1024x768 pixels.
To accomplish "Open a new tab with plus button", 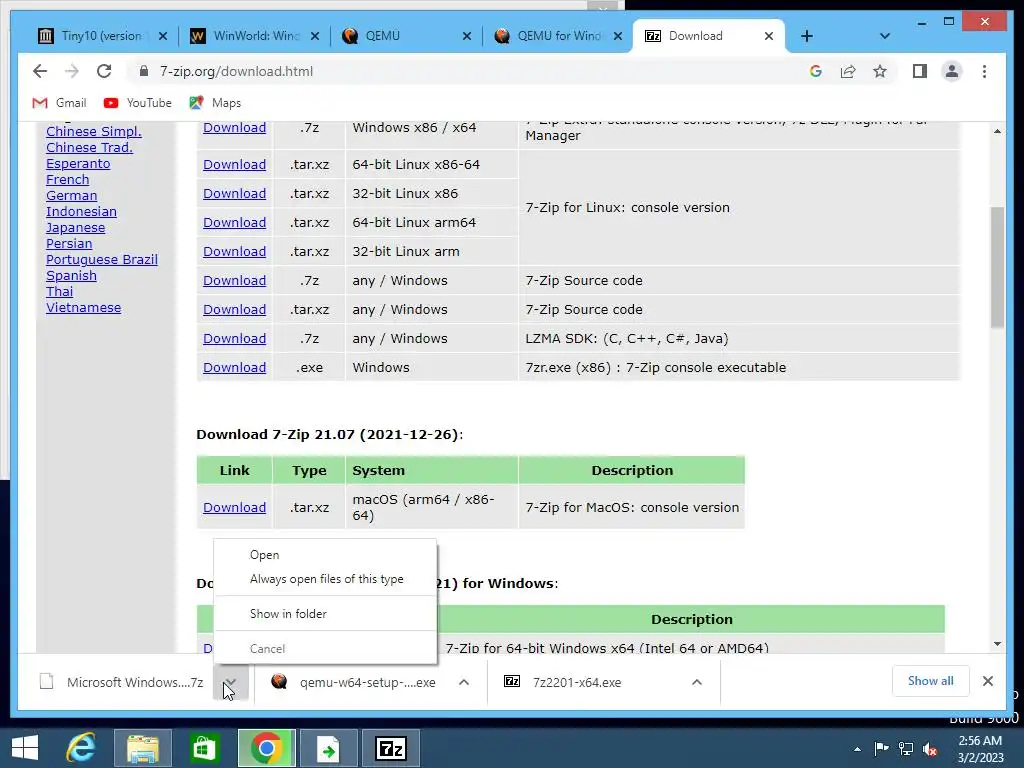I will (x=807, y=36).
